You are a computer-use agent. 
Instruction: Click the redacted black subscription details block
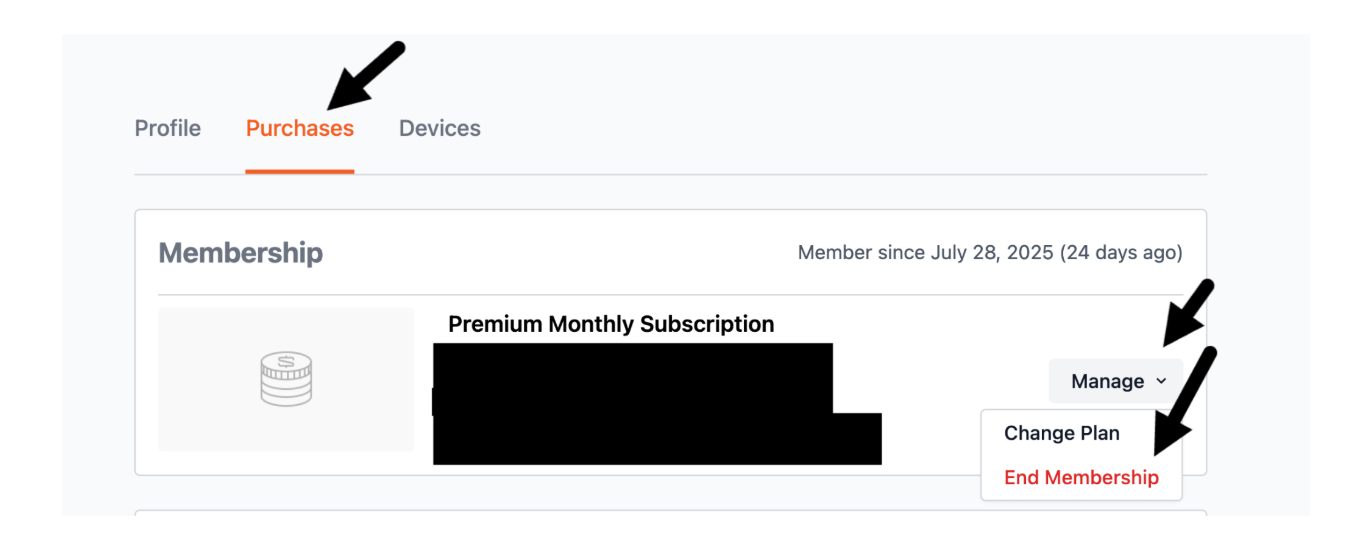(x=633, y=402)
